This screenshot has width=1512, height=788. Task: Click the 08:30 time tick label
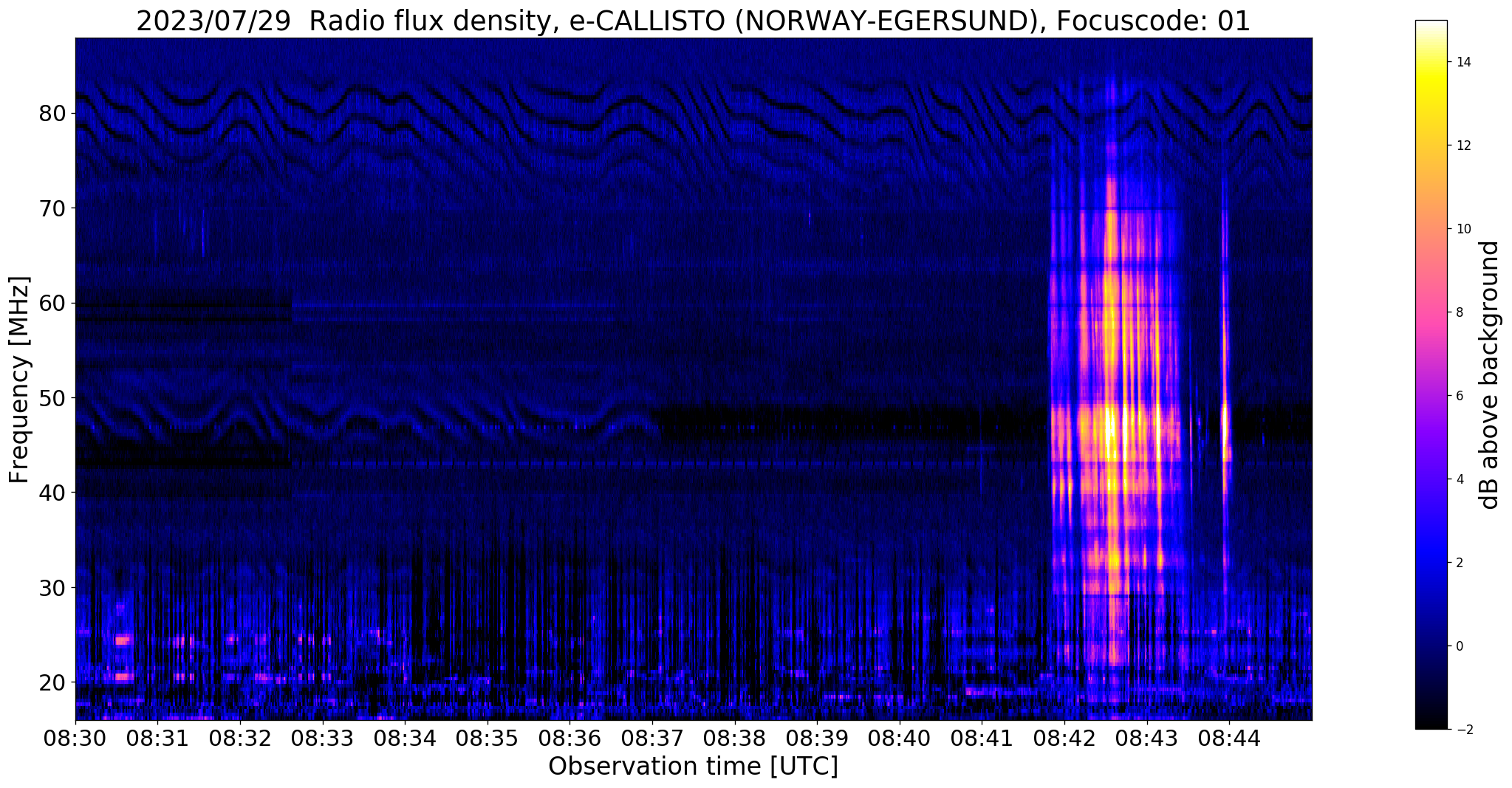tap(75, 739)
